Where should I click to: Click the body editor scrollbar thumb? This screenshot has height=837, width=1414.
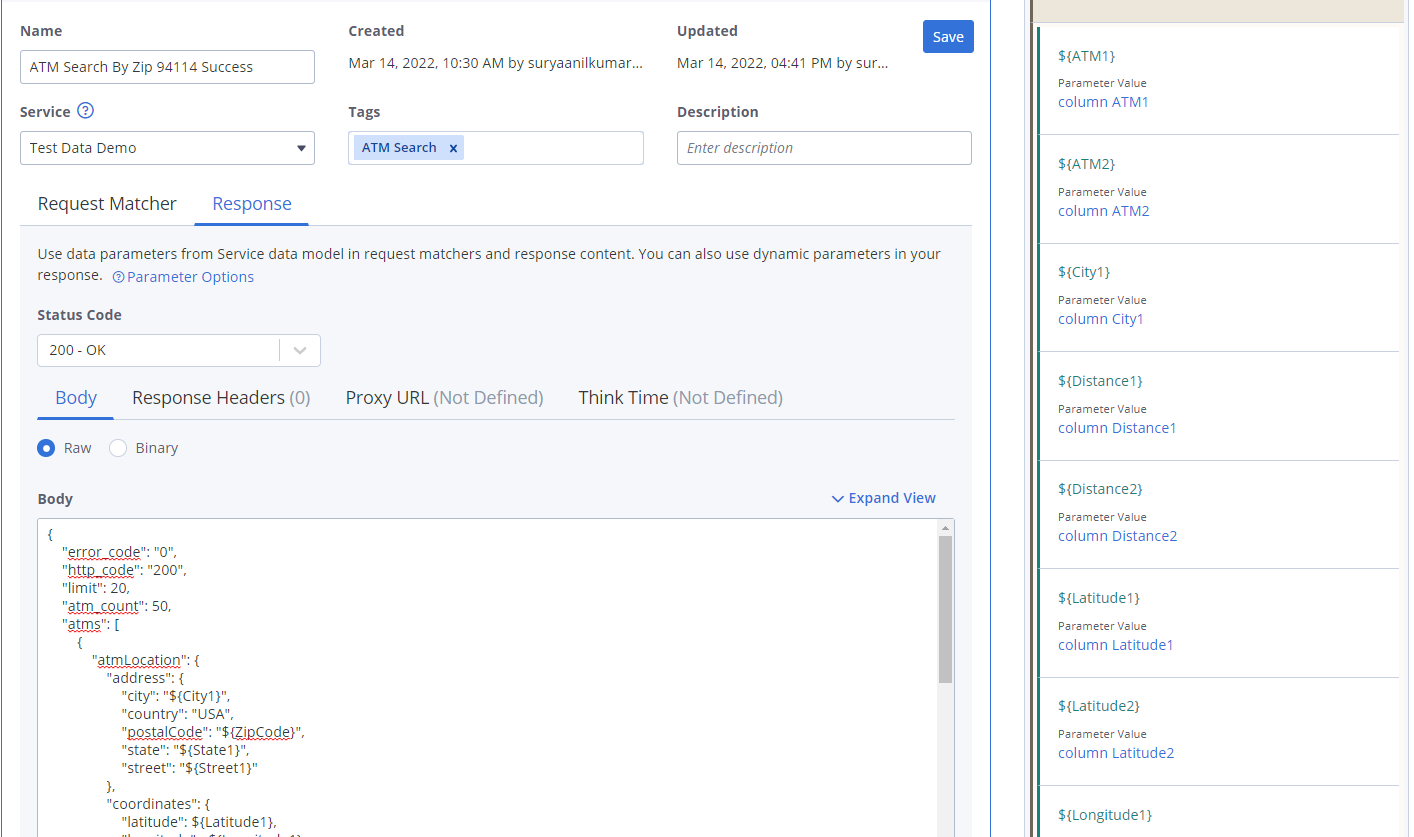coord(945,610)
